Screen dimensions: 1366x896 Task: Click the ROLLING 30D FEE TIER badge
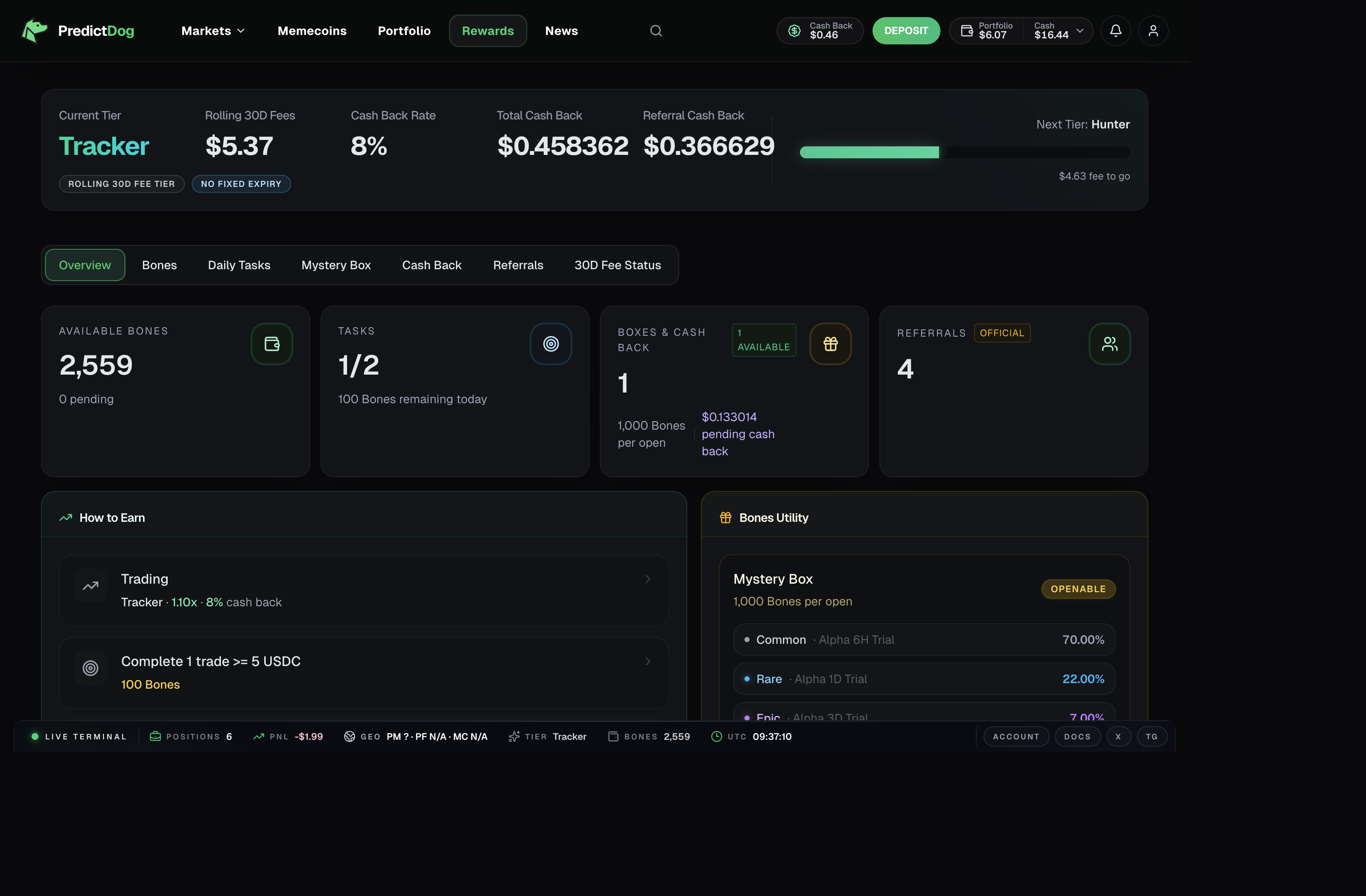(x=122, y=184)
